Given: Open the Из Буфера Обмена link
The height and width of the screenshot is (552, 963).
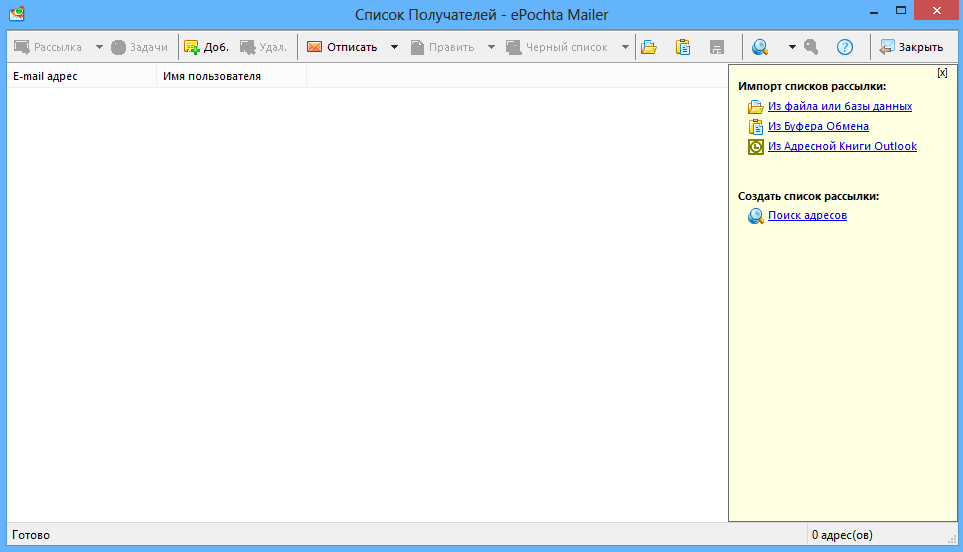Looking at the screenshot, I should (x=818, y=126).
